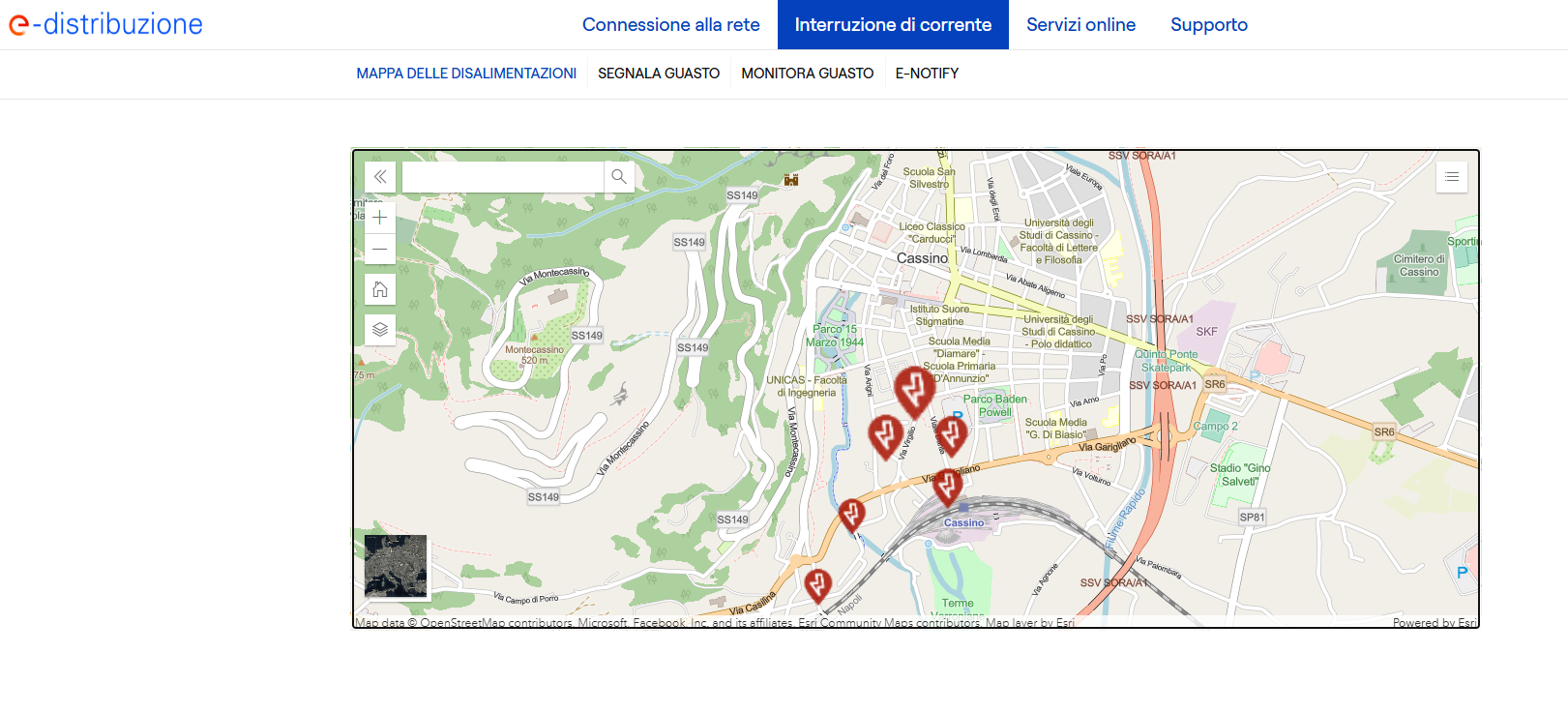Viewport: 1568px width, 713px height.
Task: Select the outage marker on Via Casilina
Action: [x=817, y=584]
